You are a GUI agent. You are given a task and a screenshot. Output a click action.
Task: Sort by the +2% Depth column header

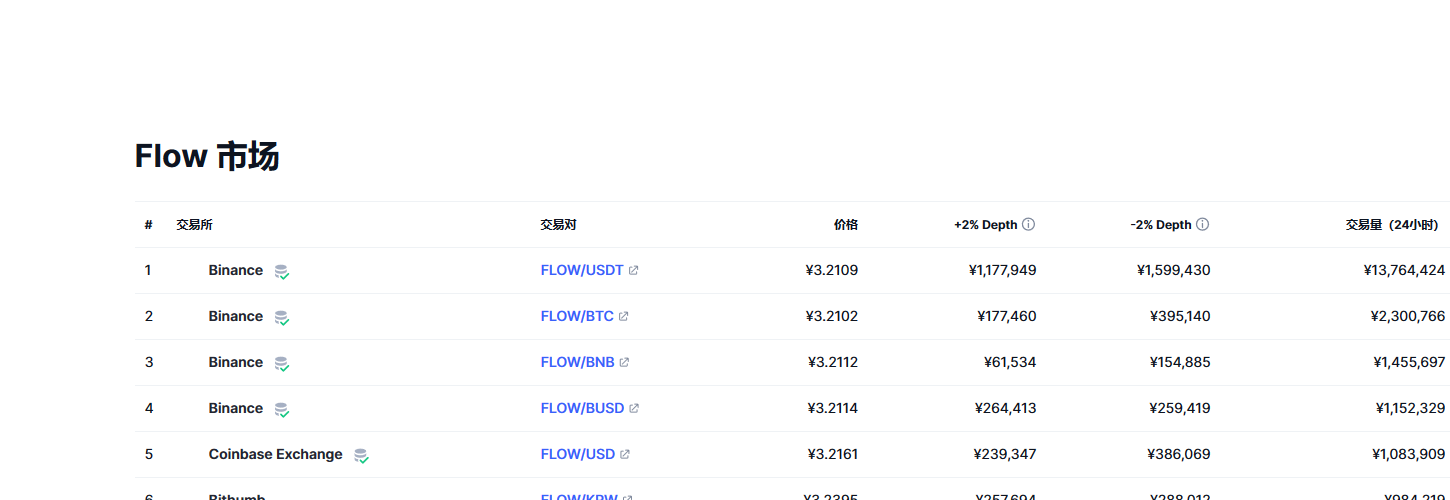pos(985,225)
